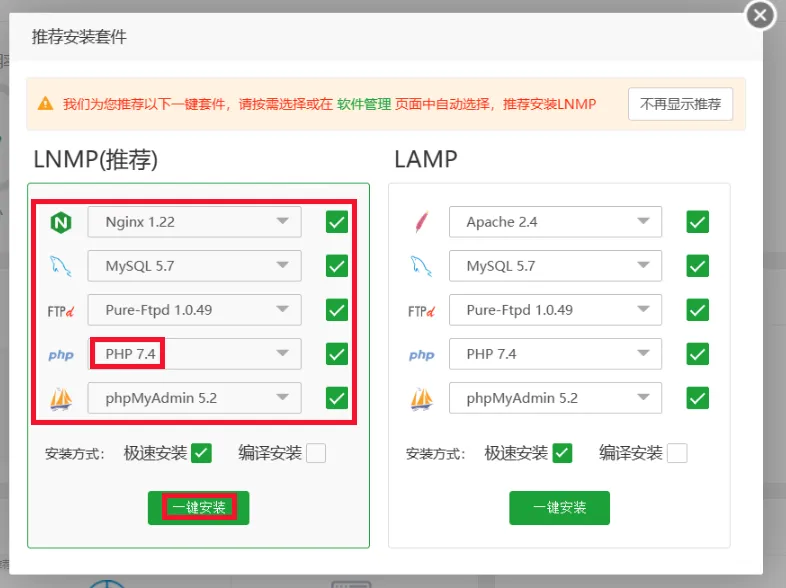Uncheck the Nginx 1.22 checkbox
The height and width of the screenshot is (588, 786).
[x=337, y=222]
